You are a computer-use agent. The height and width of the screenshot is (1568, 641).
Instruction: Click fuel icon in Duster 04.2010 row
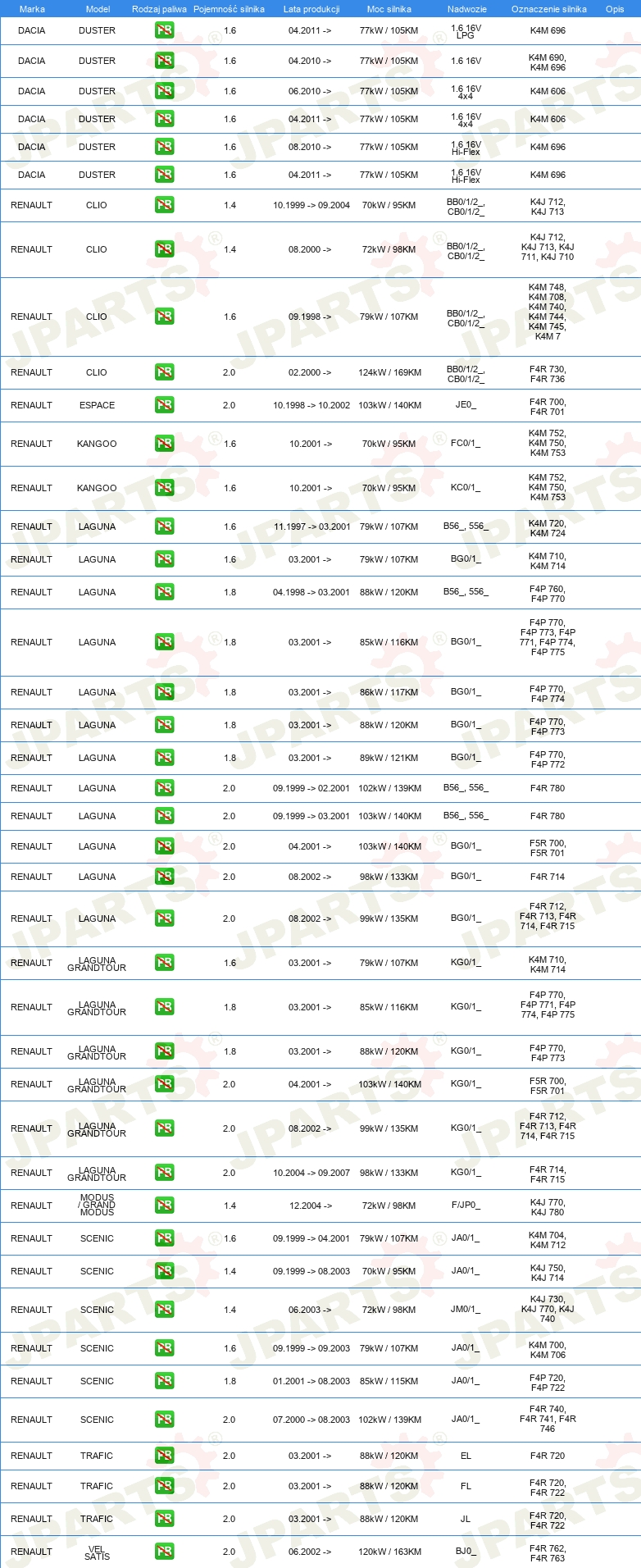click(x=165, y=61)
